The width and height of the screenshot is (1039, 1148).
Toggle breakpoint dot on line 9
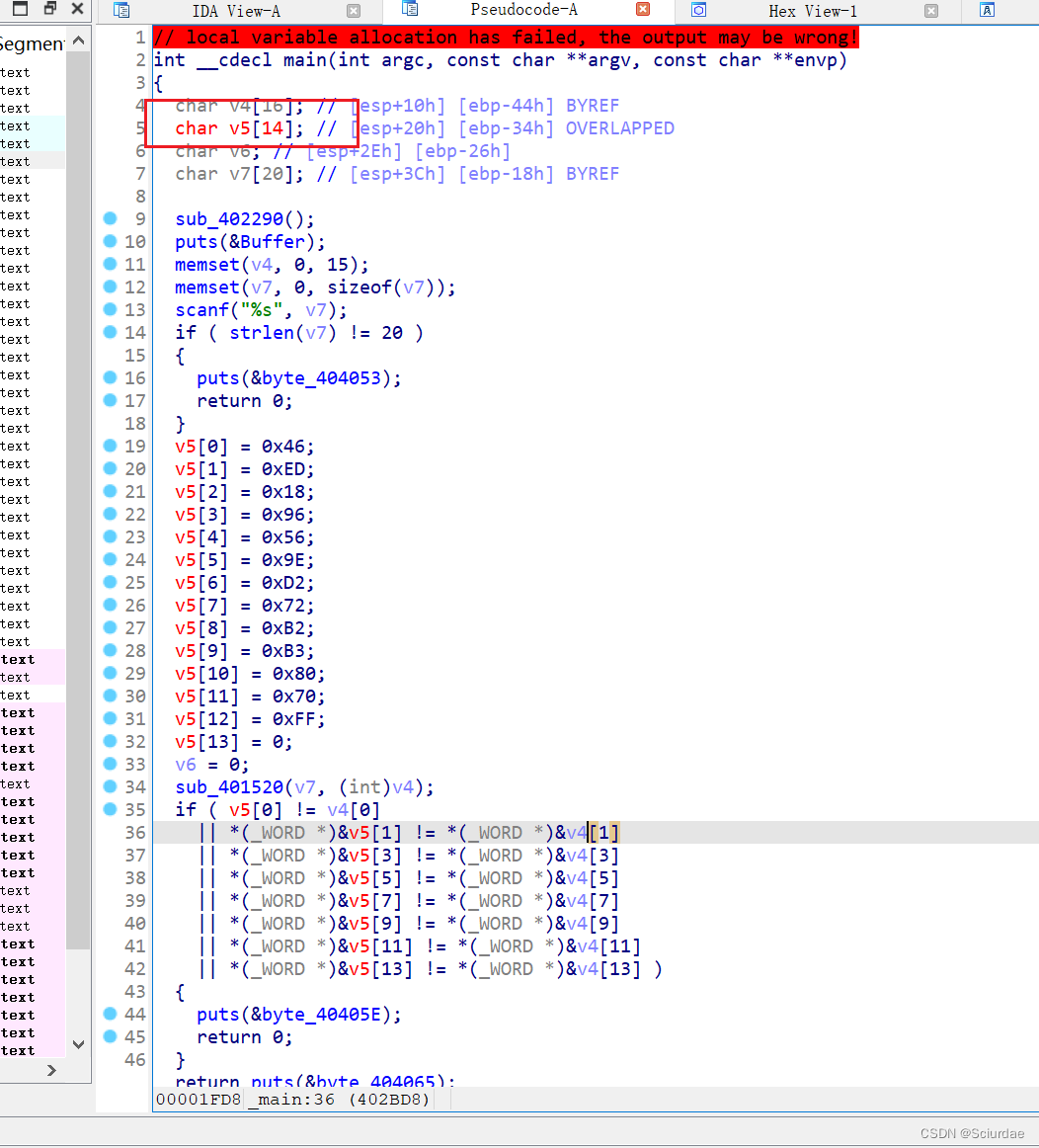(111, 218)
